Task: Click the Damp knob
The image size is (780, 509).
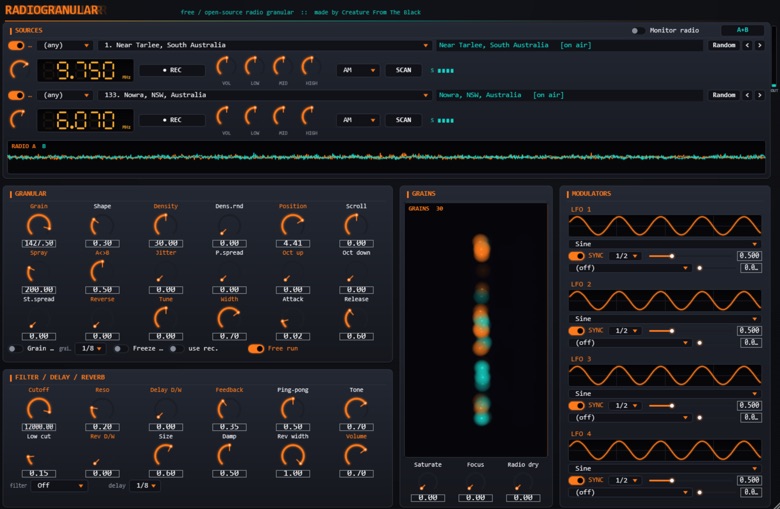Action: click(x=229, y=456)
